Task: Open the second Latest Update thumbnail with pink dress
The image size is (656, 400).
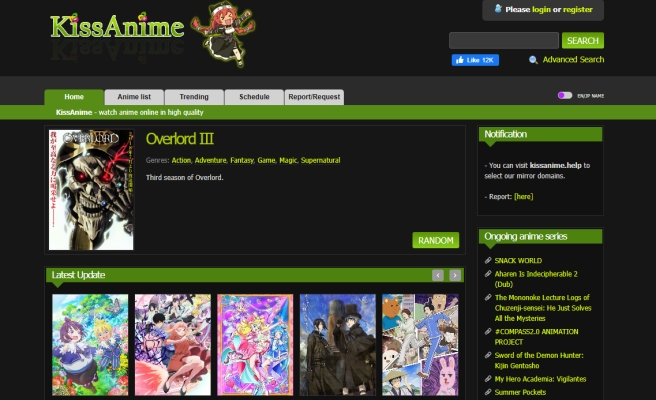Action: coord(173,345)
